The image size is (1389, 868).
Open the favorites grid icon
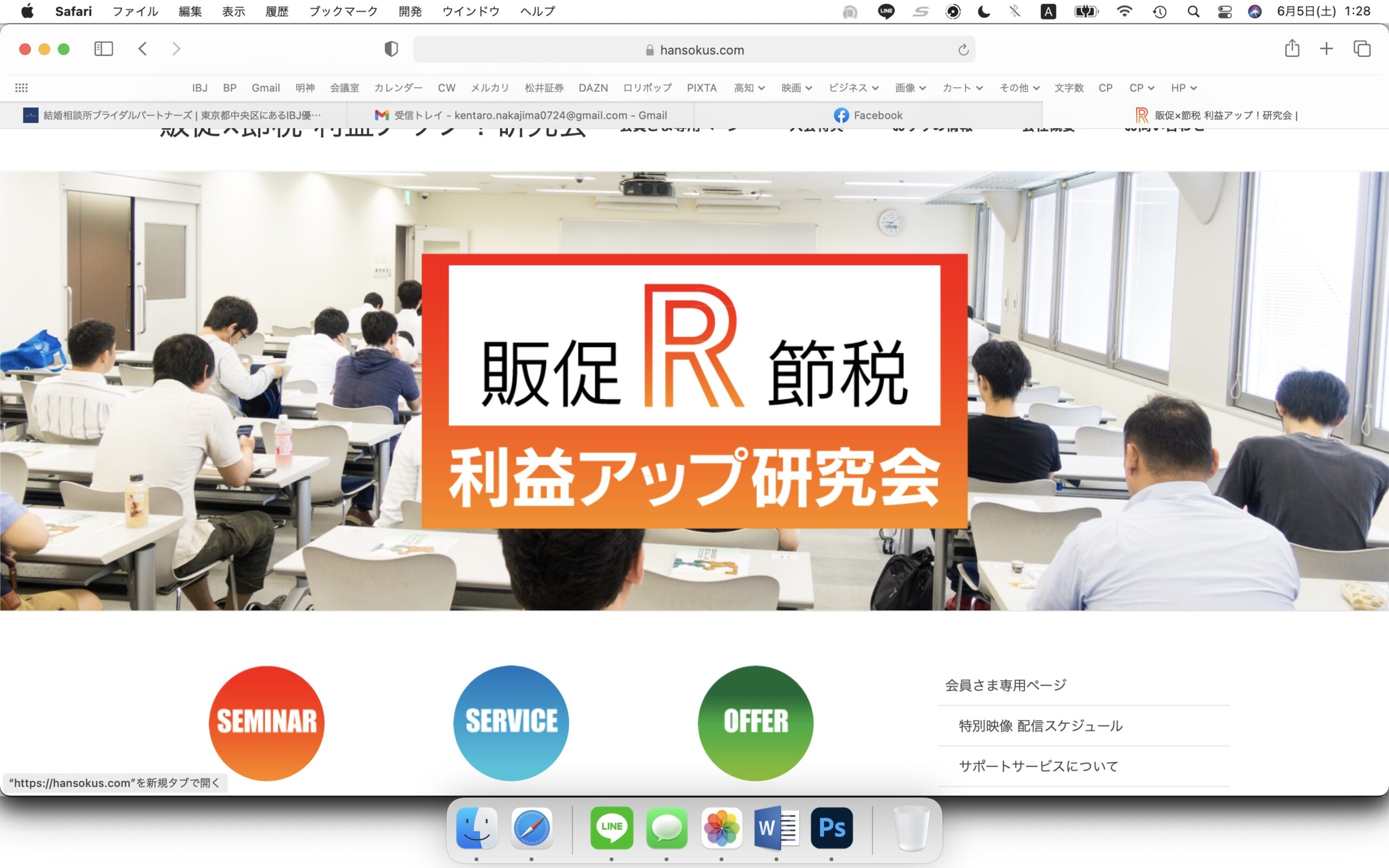click(x=21, y=88)
